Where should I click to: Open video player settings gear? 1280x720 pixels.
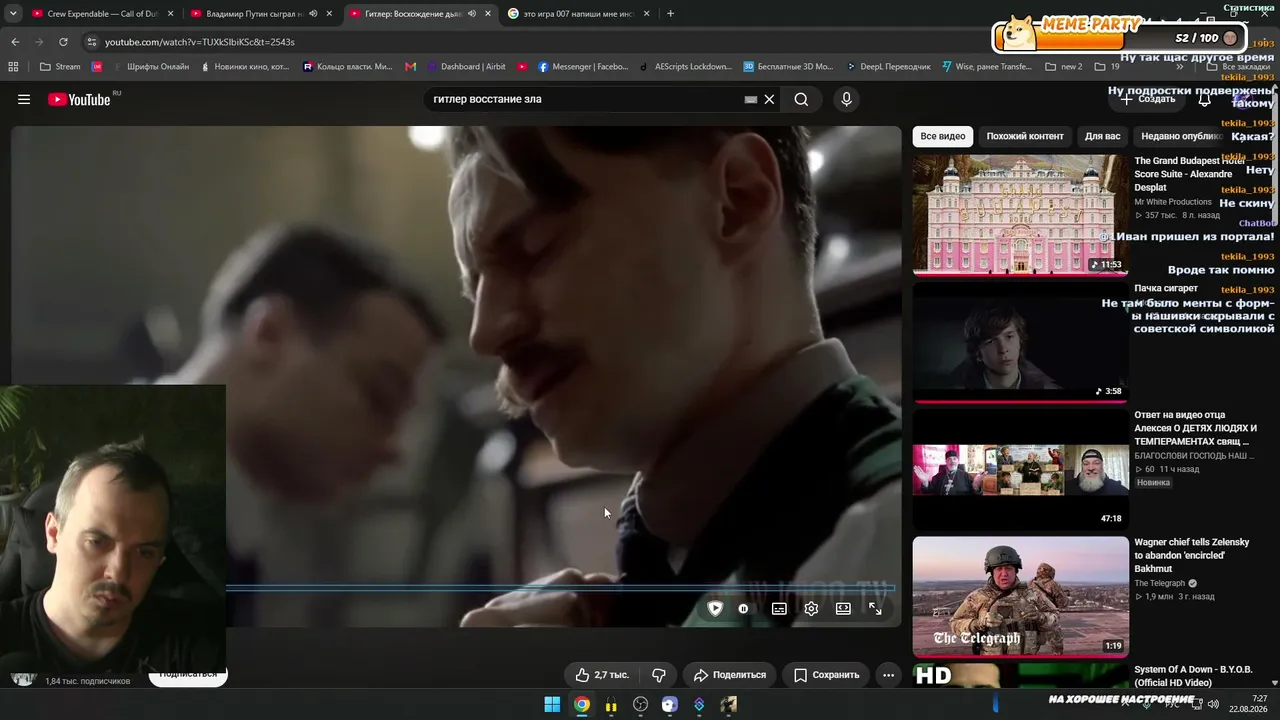coord(811,608)
